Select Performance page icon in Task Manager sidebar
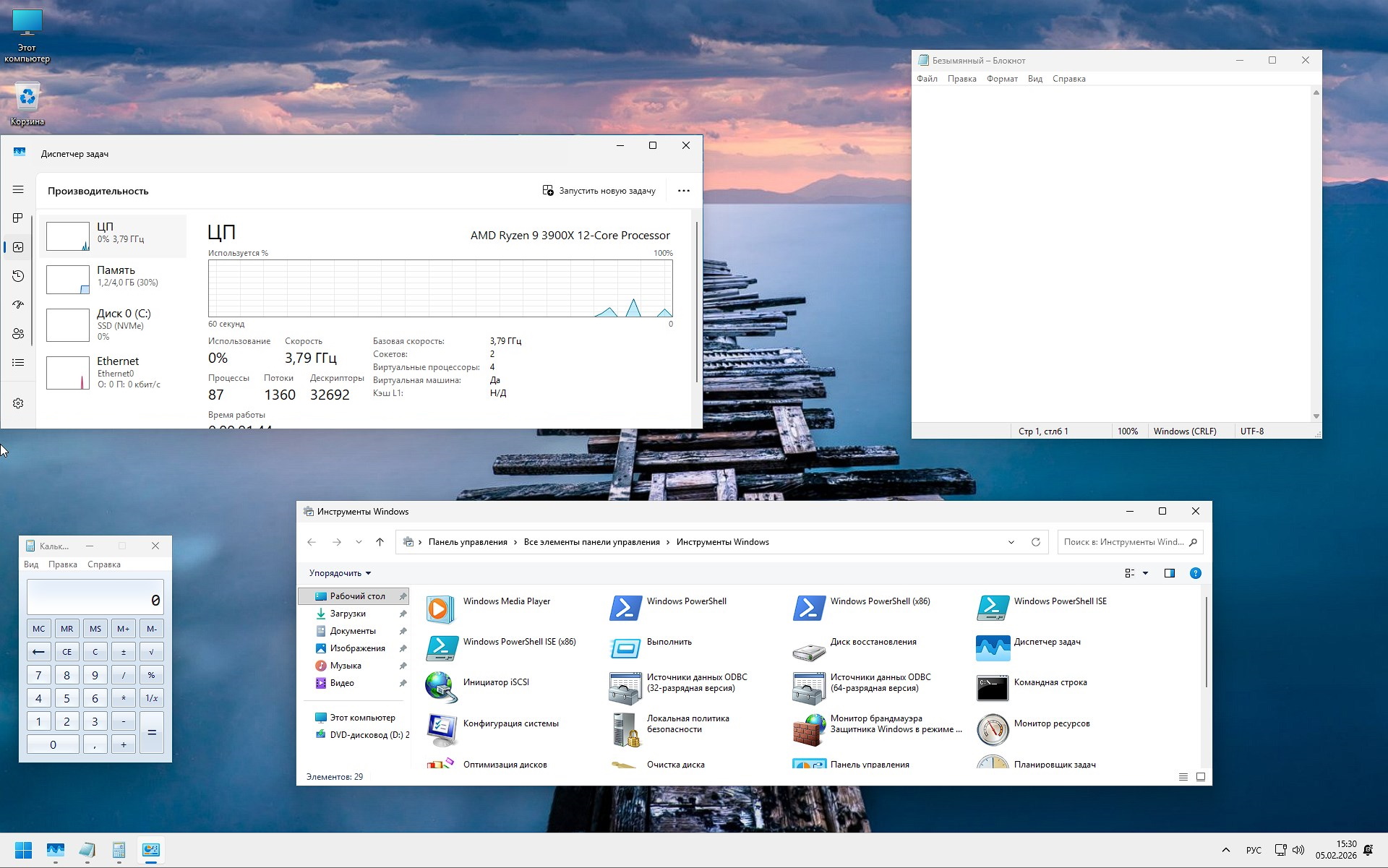 (18, 247)
